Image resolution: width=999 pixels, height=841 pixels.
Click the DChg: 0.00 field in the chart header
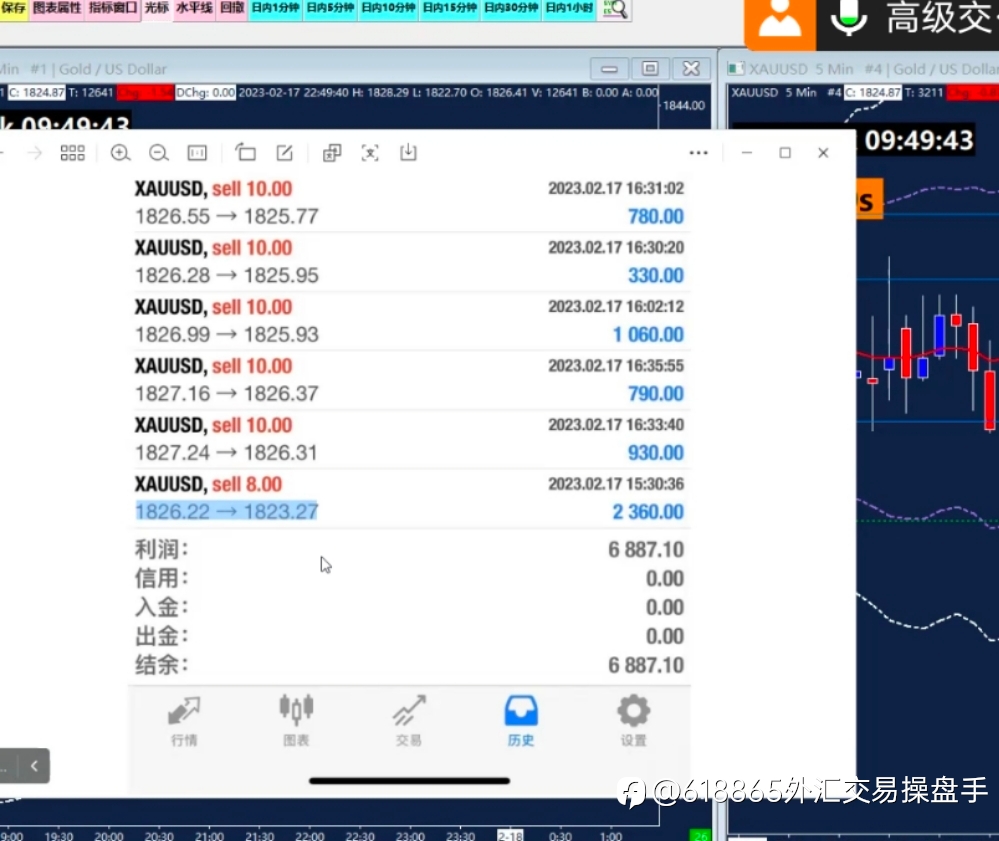205,93
